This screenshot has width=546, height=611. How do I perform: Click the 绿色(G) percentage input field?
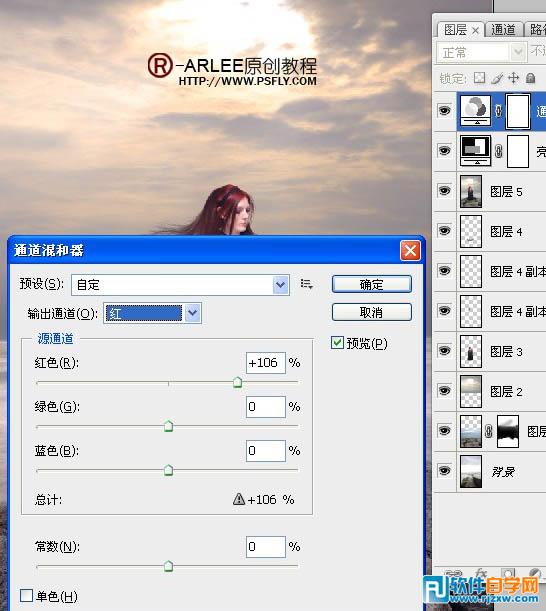pyautogui.click(x=265, y=407)
